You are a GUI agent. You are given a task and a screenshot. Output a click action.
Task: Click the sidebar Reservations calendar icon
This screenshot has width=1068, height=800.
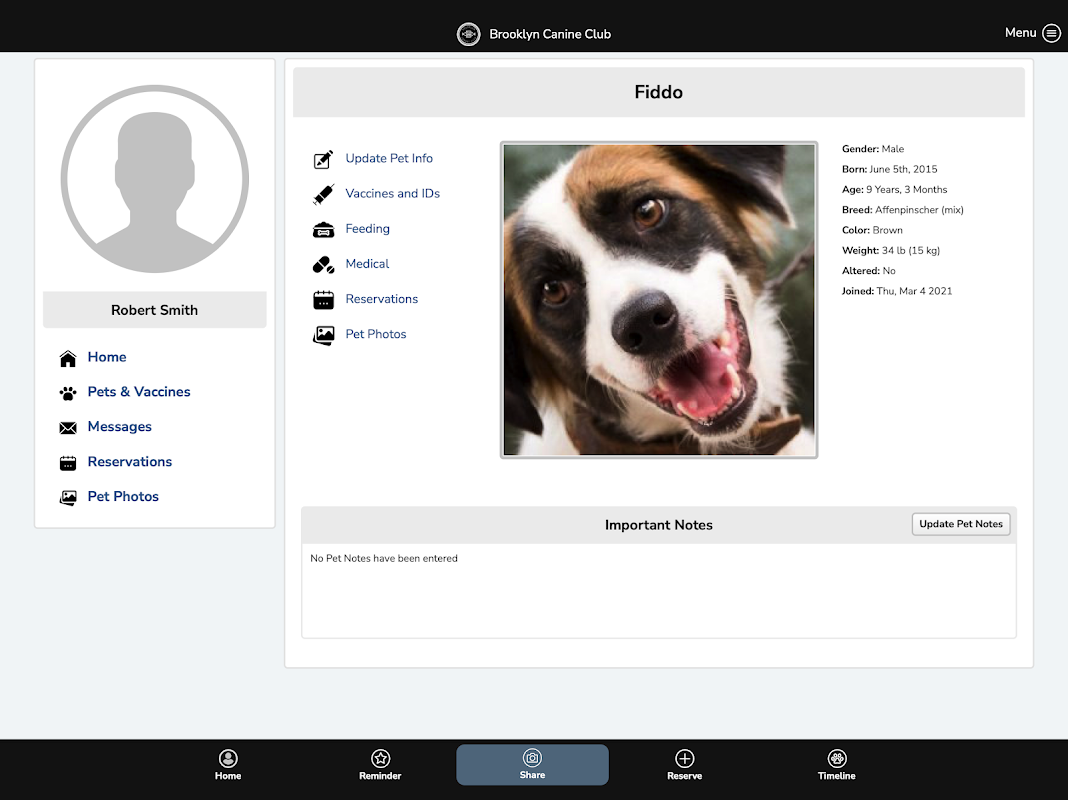tap(68, 463)
